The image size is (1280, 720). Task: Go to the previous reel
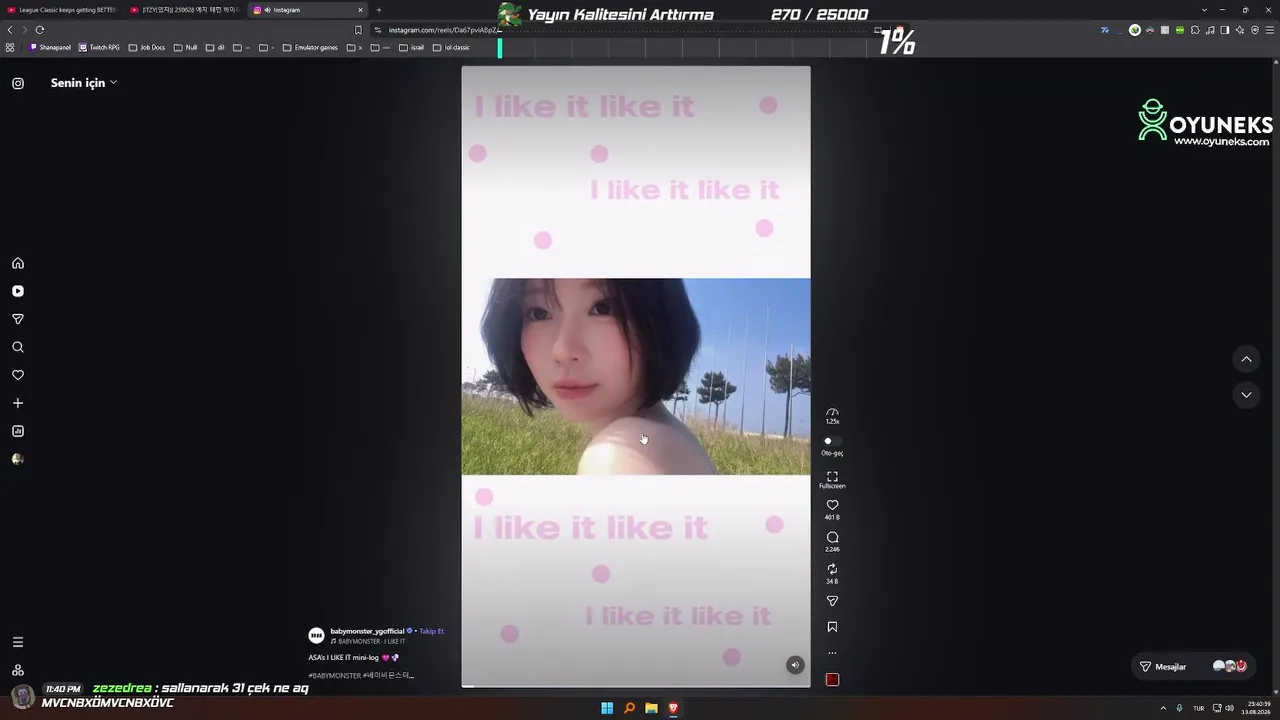[1246, 359]
